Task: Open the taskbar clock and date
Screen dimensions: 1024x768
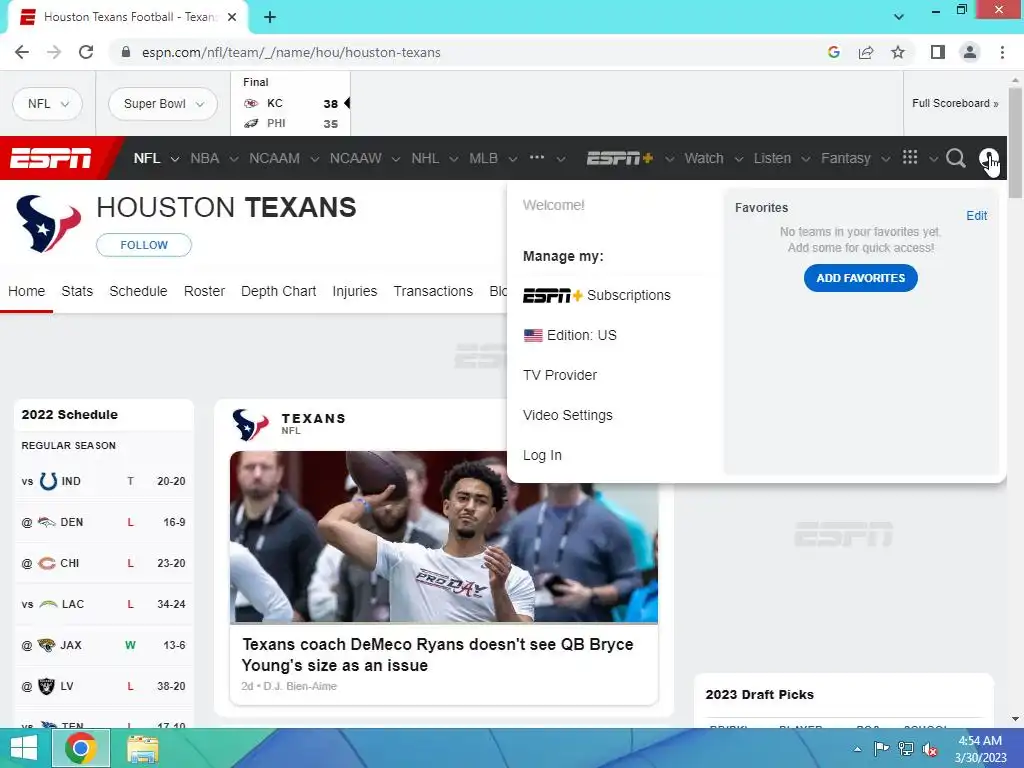Action: pos(980,749)
